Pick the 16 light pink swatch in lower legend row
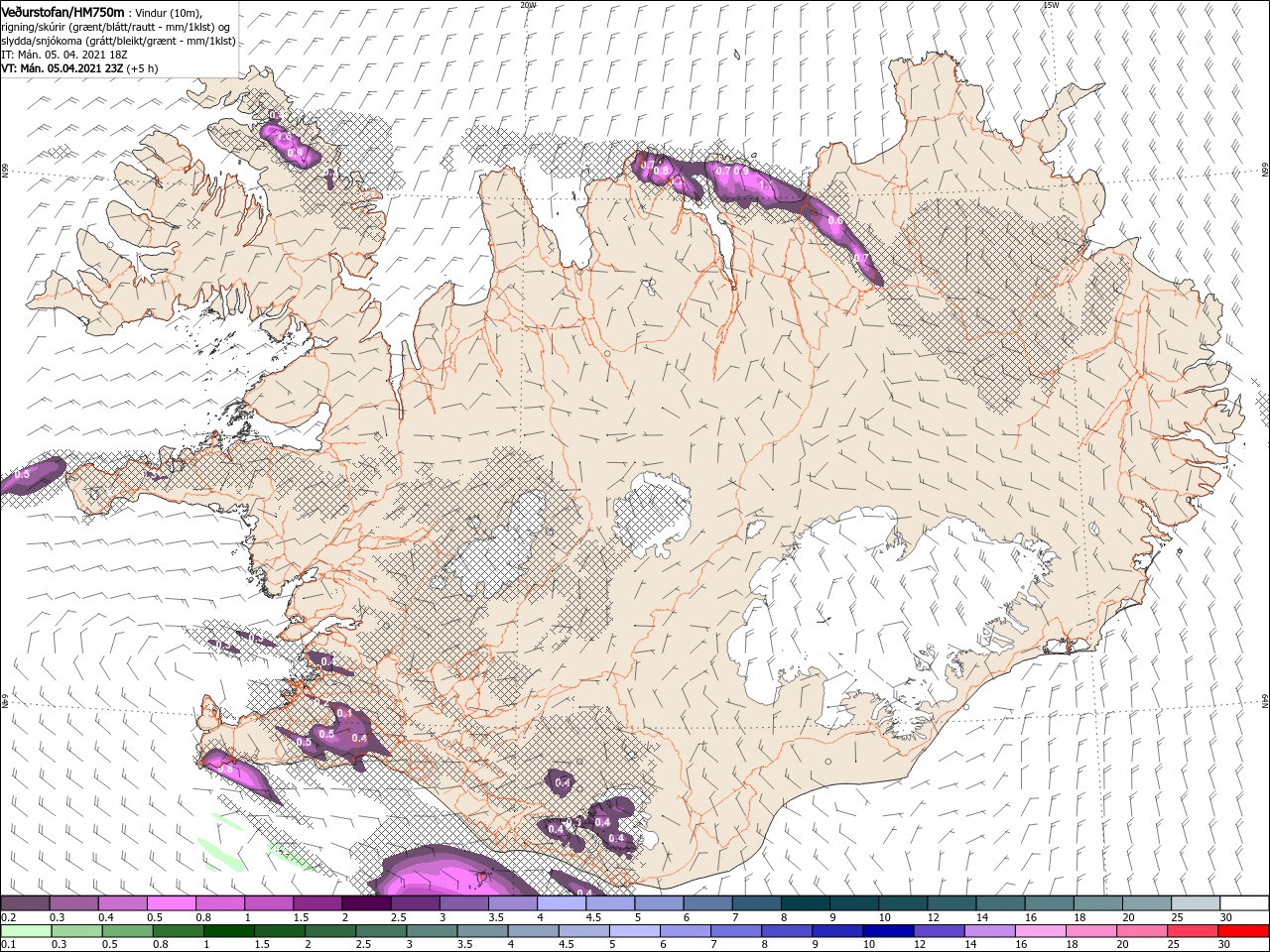Viewport: 1270px width, 952px height. click(1039, 931)
